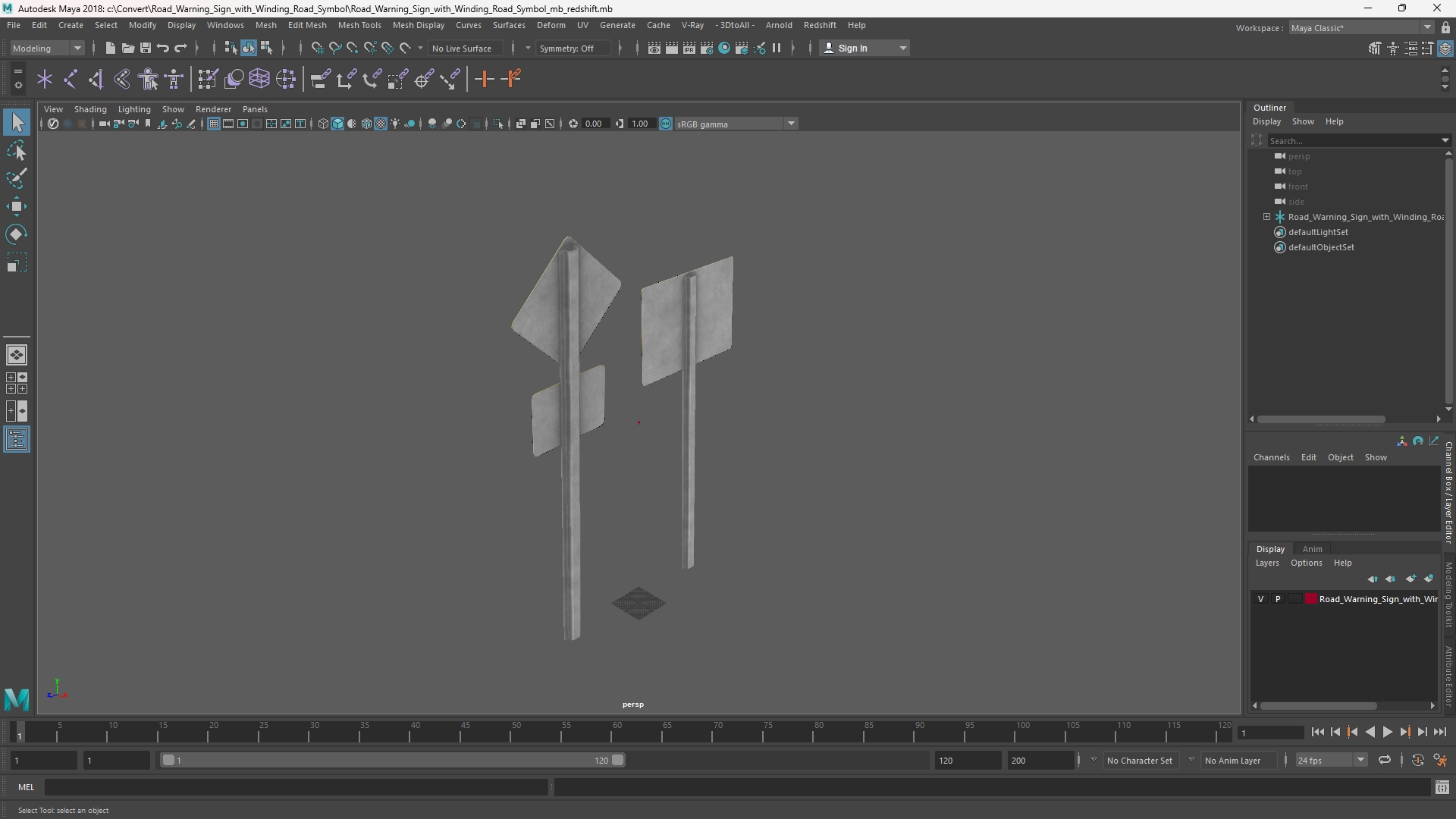The image size is (1456, 819).
Task: Choose the Paint Selection tool
Action: pos(17,178)
